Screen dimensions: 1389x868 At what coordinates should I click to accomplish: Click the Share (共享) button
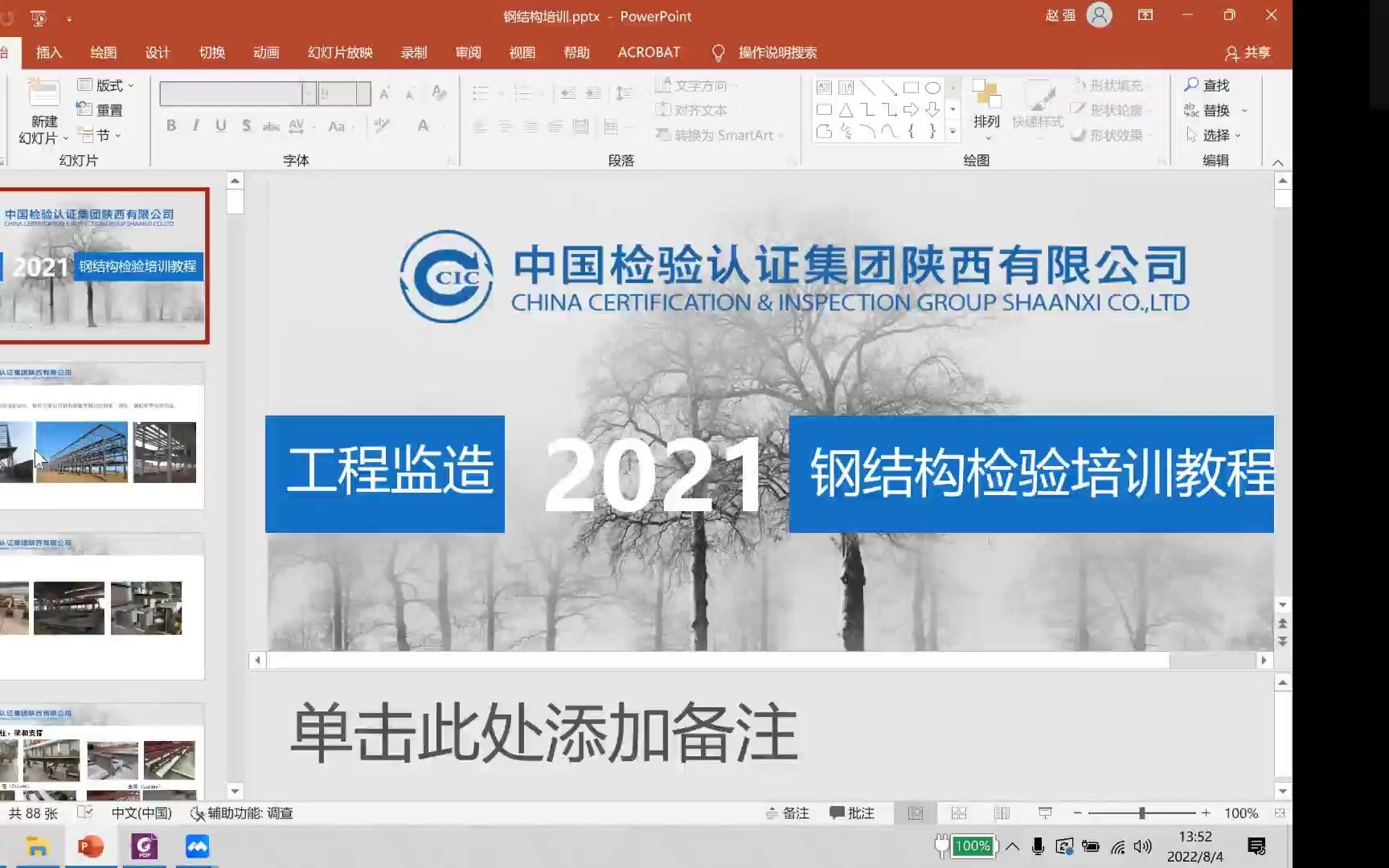(1248, 53)
